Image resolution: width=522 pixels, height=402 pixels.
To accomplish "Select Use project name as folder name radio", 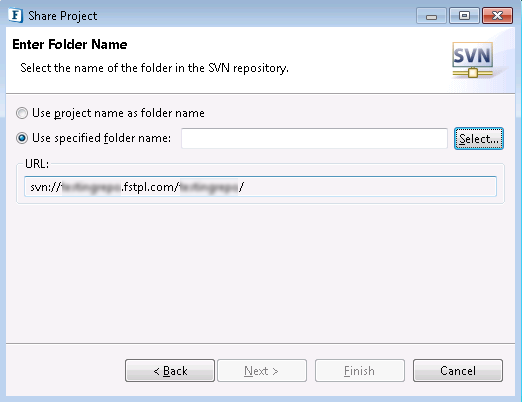I will point(22,113).
